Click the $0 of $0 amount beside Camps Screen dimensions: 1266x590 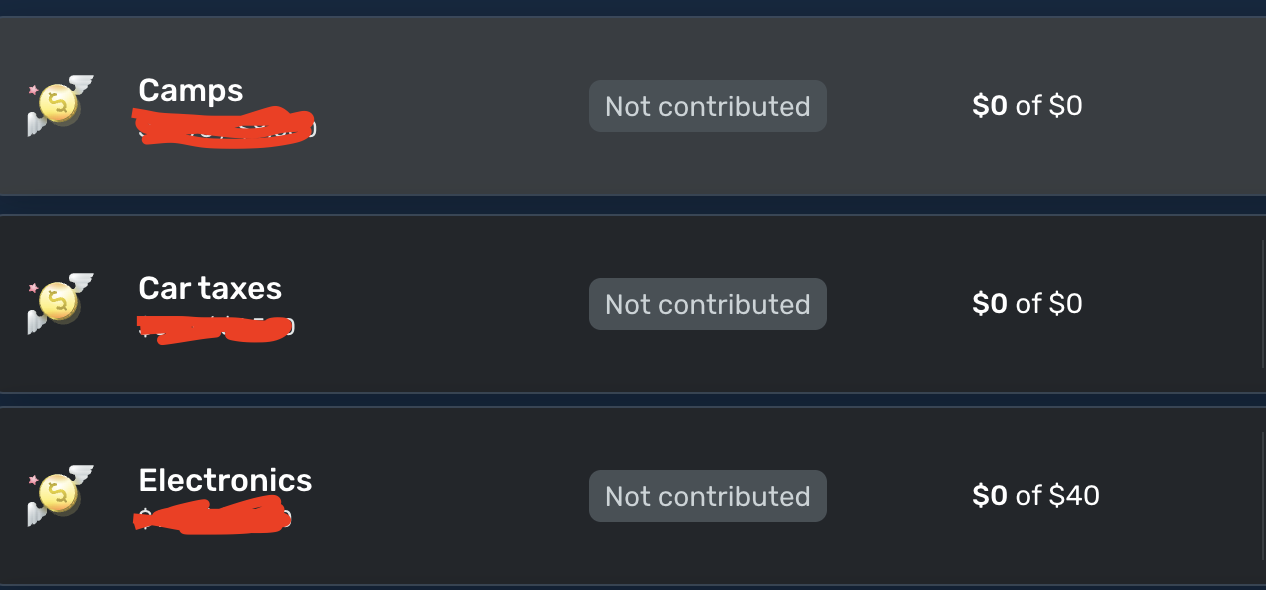(1027, 105)
